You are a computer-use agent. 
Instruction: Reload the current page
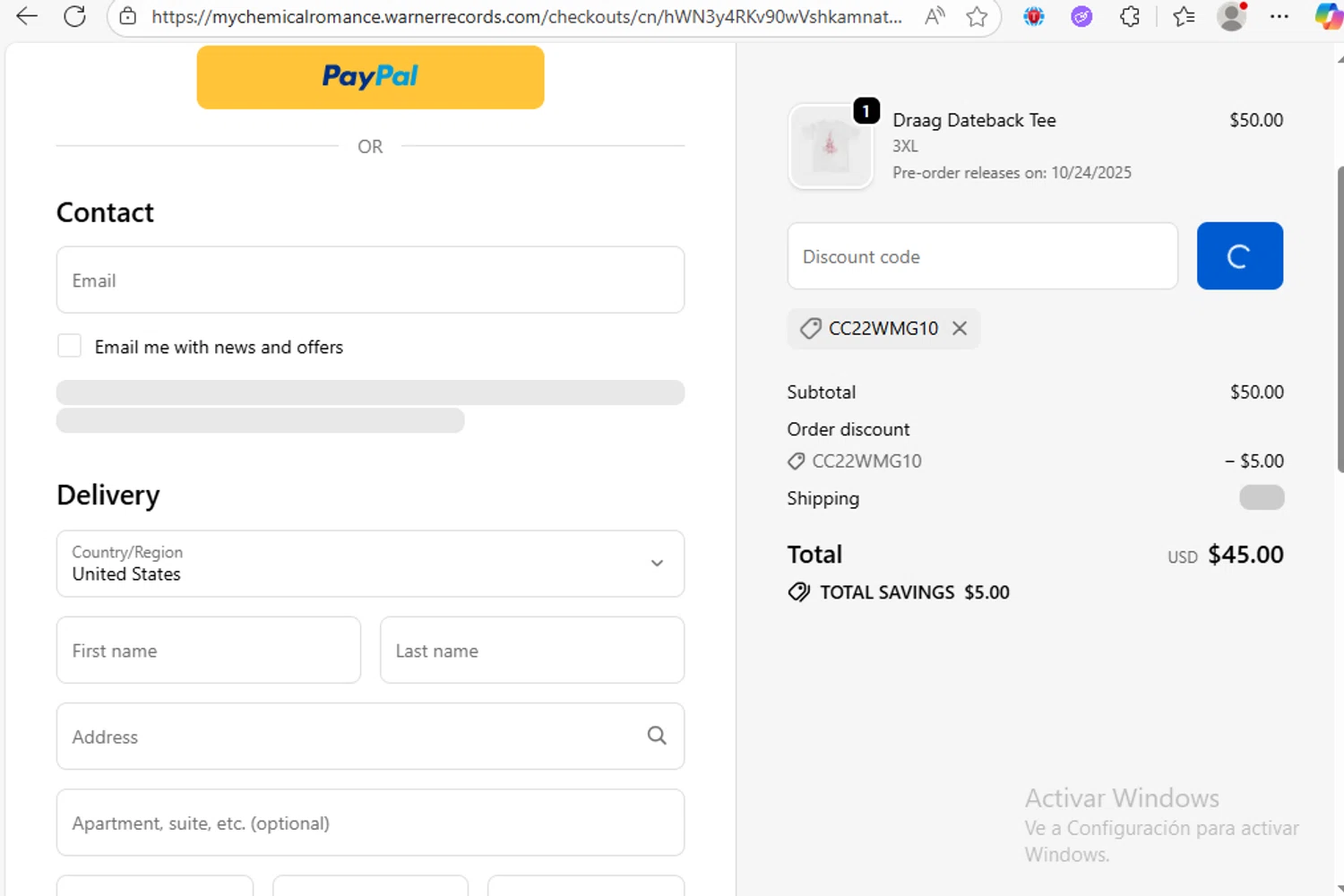[75, 16]
